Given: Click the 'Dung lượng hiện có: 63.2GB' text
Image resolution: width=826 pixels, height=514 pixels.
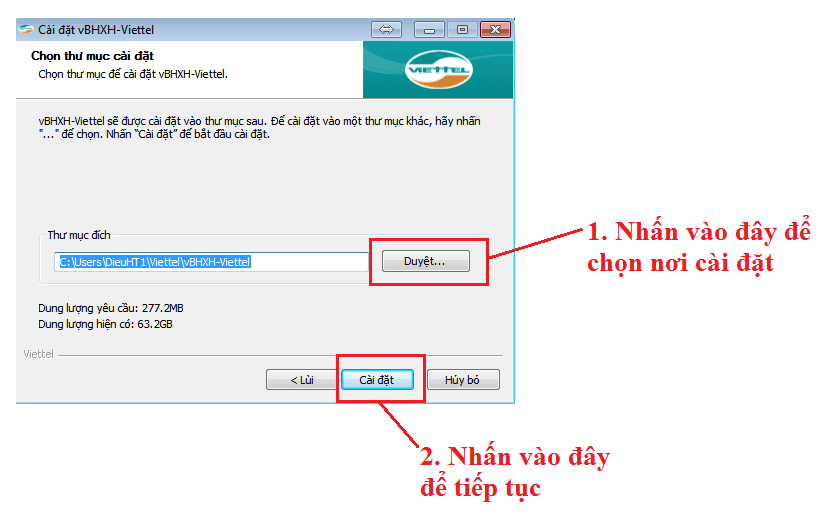Looking at the screenshot, I should coord(104,324).
